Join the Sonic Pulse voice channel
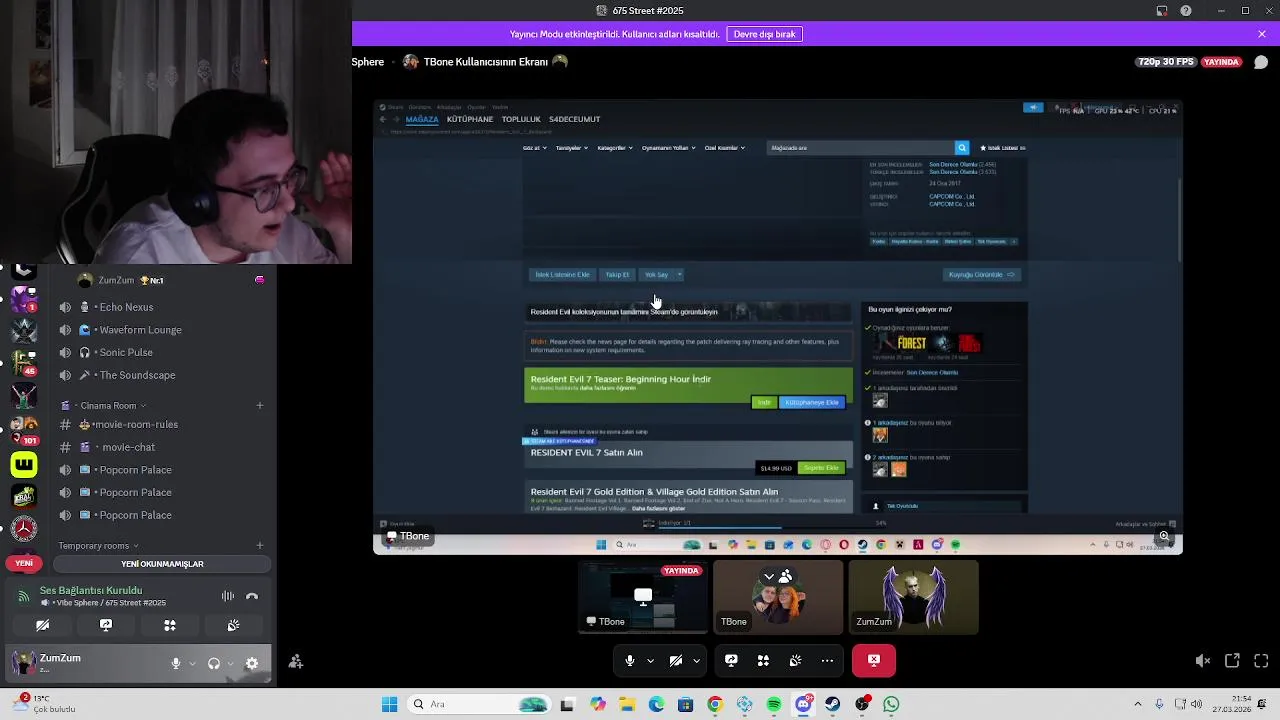The width and height of the screenshot is (1280, 720). tap(125, 352)
